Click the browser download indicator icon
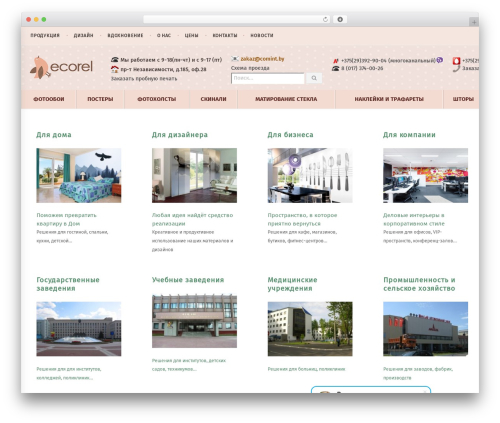This screenshot has height=423, width=500. [x=340, y=19]
